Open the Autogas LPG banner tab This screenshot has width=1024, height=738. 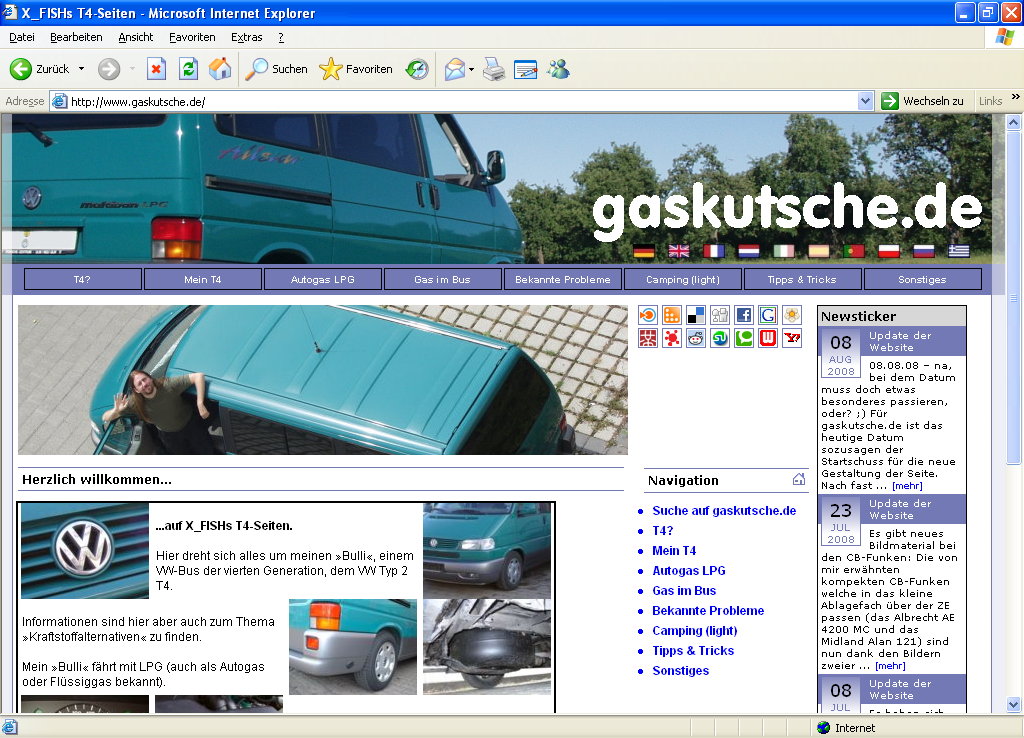(x=323, y=280)
